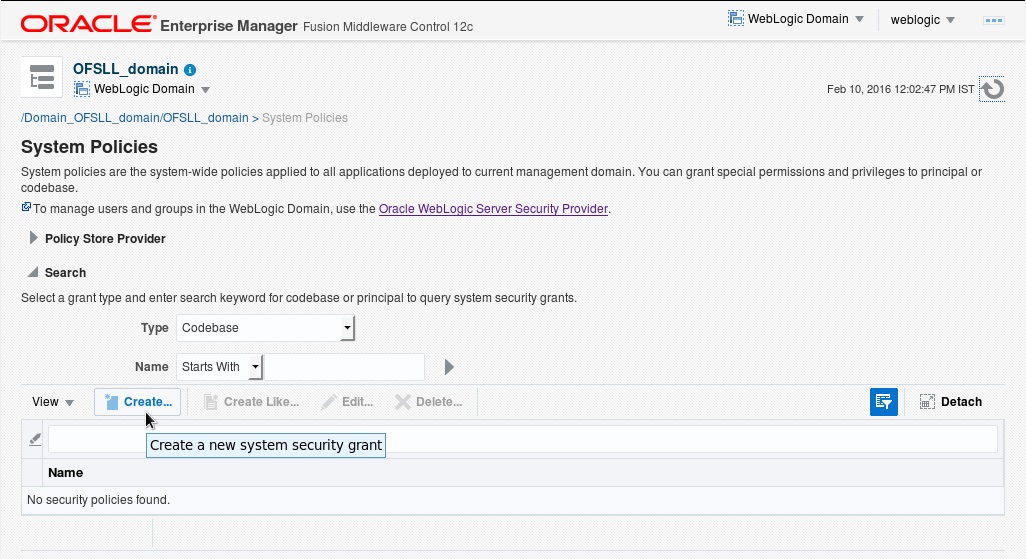This screenshot has height=559, width=1026.
Task: Refresh the page with the refresh icon
Action: (x=992, y=89)
